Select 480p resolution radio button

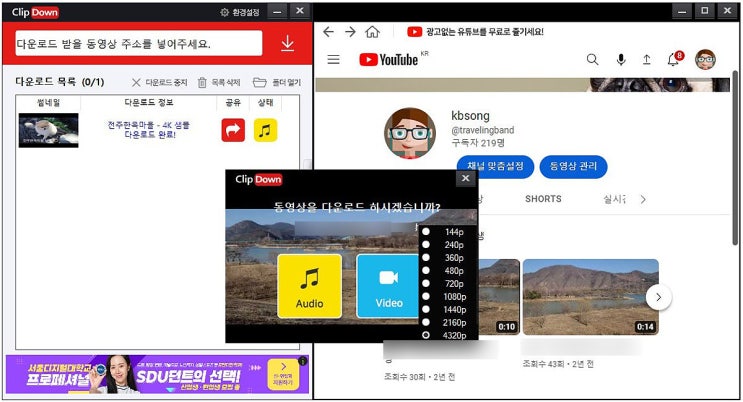coord(426,271)
